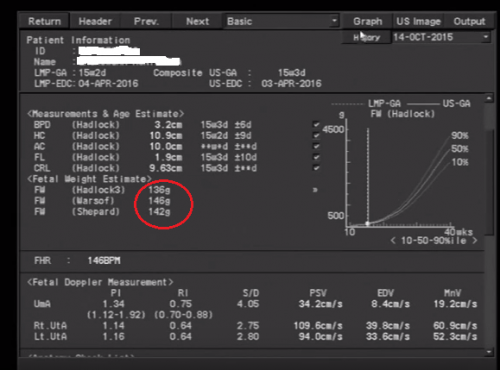Click the Fetal Weight Estimate heading
Image resolution: width=500 pixels, height=370 pixels.
89,179
